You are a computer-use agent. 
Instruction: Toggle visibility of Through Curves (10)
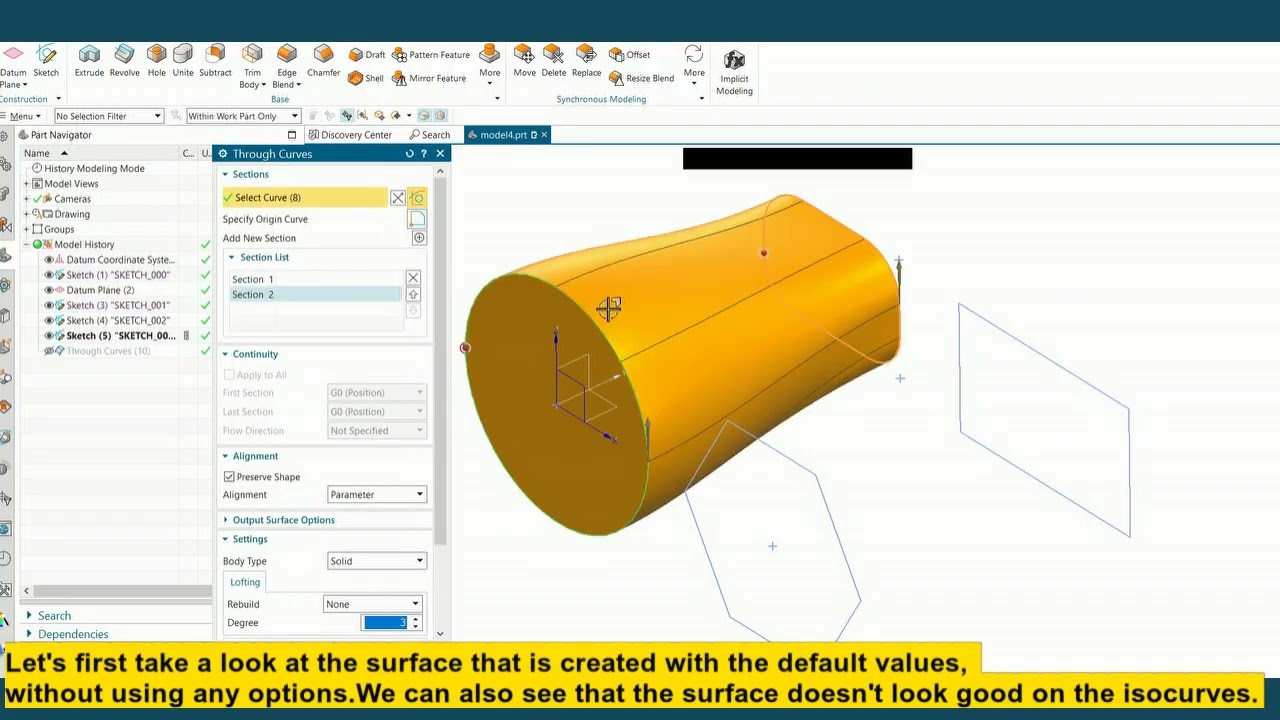[48, 351]
